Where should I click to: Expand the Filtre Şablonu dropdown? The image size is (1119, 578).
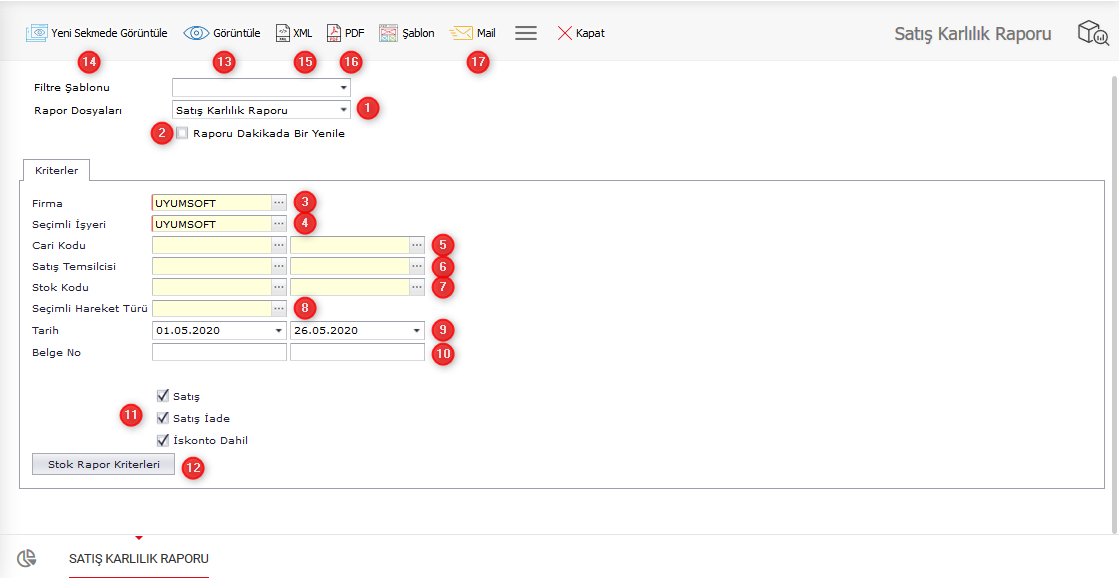[343, 88]
